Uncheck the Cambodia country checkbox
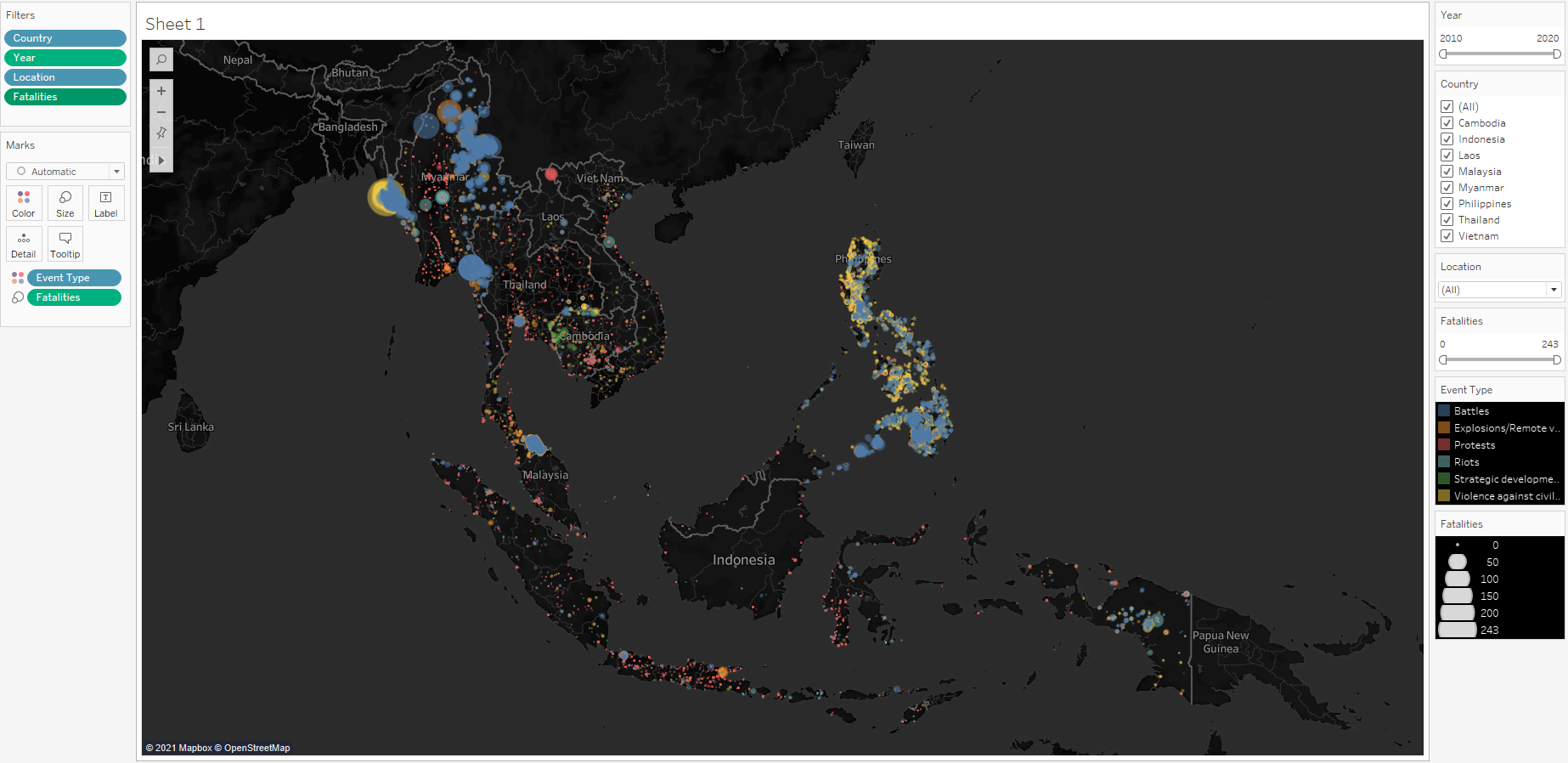This screenshot has width=1568, height=763. (x=1447, y=123)
